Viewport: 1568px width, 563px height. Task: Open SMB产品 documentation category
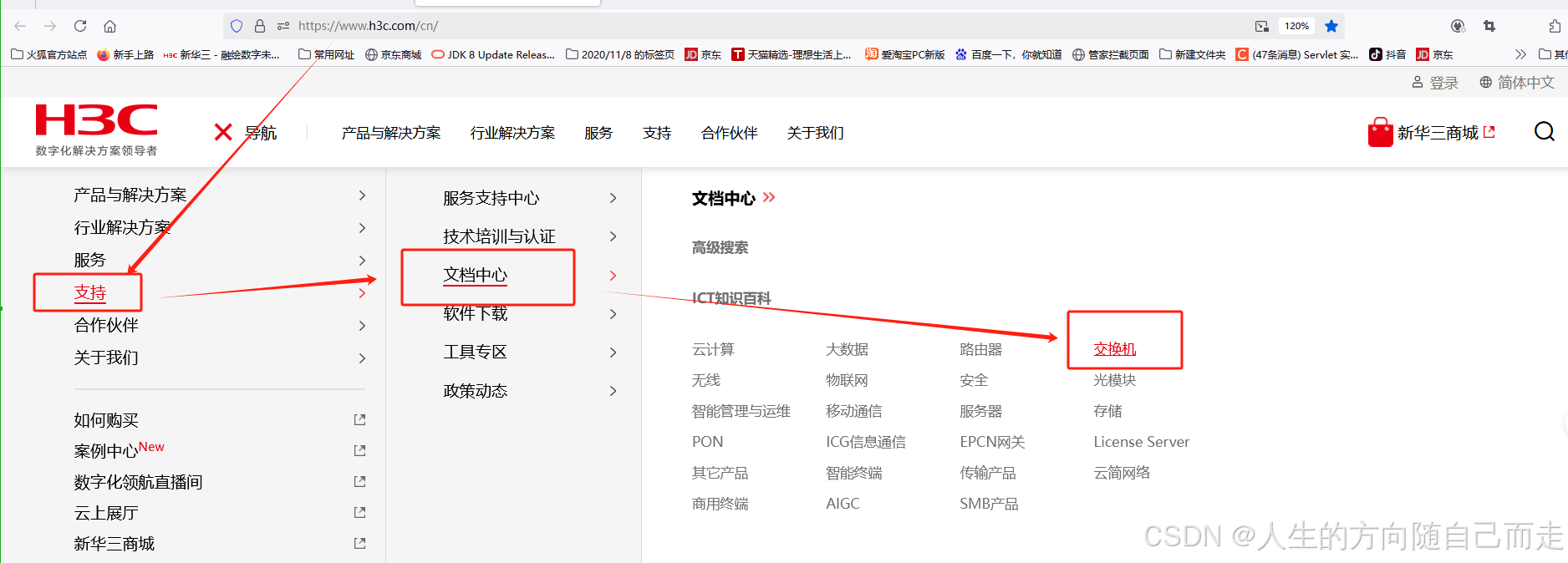(x=989, y=504)
